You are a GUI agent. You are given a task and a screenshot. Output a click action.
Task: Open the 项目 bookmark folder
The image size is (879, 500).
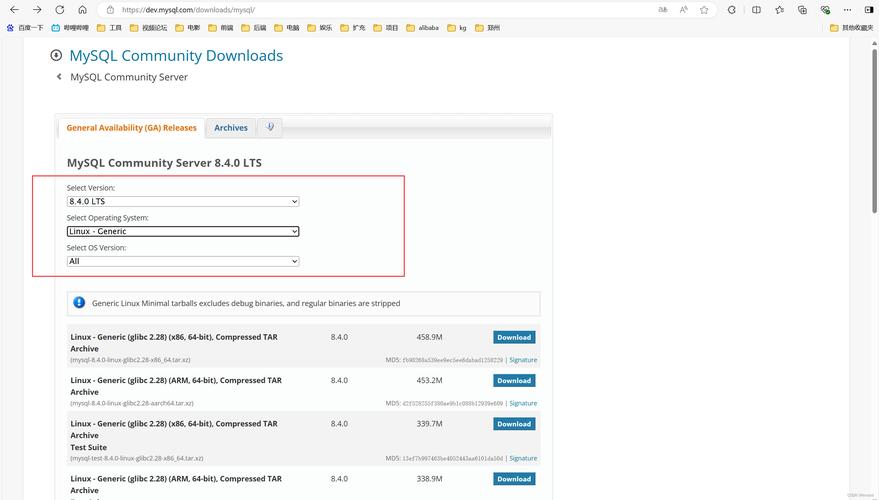click(x=386, y=27)
